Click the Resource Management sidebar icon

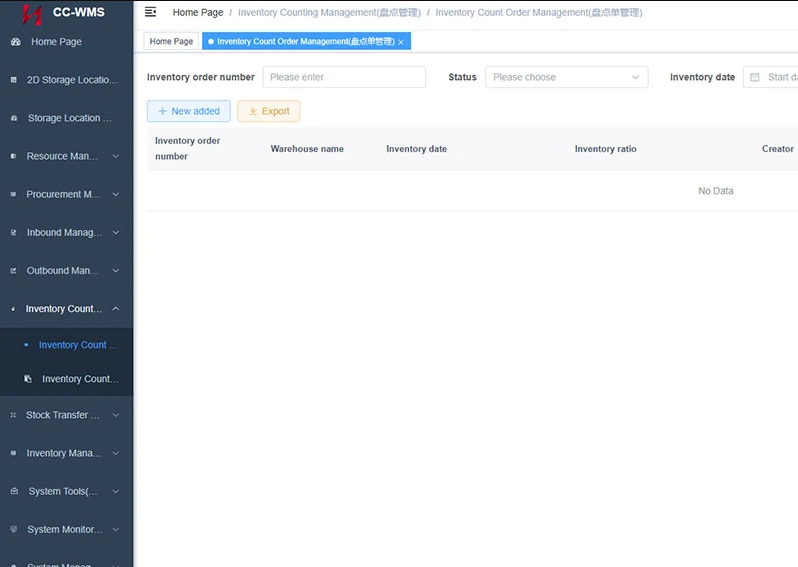coord(14,156)
